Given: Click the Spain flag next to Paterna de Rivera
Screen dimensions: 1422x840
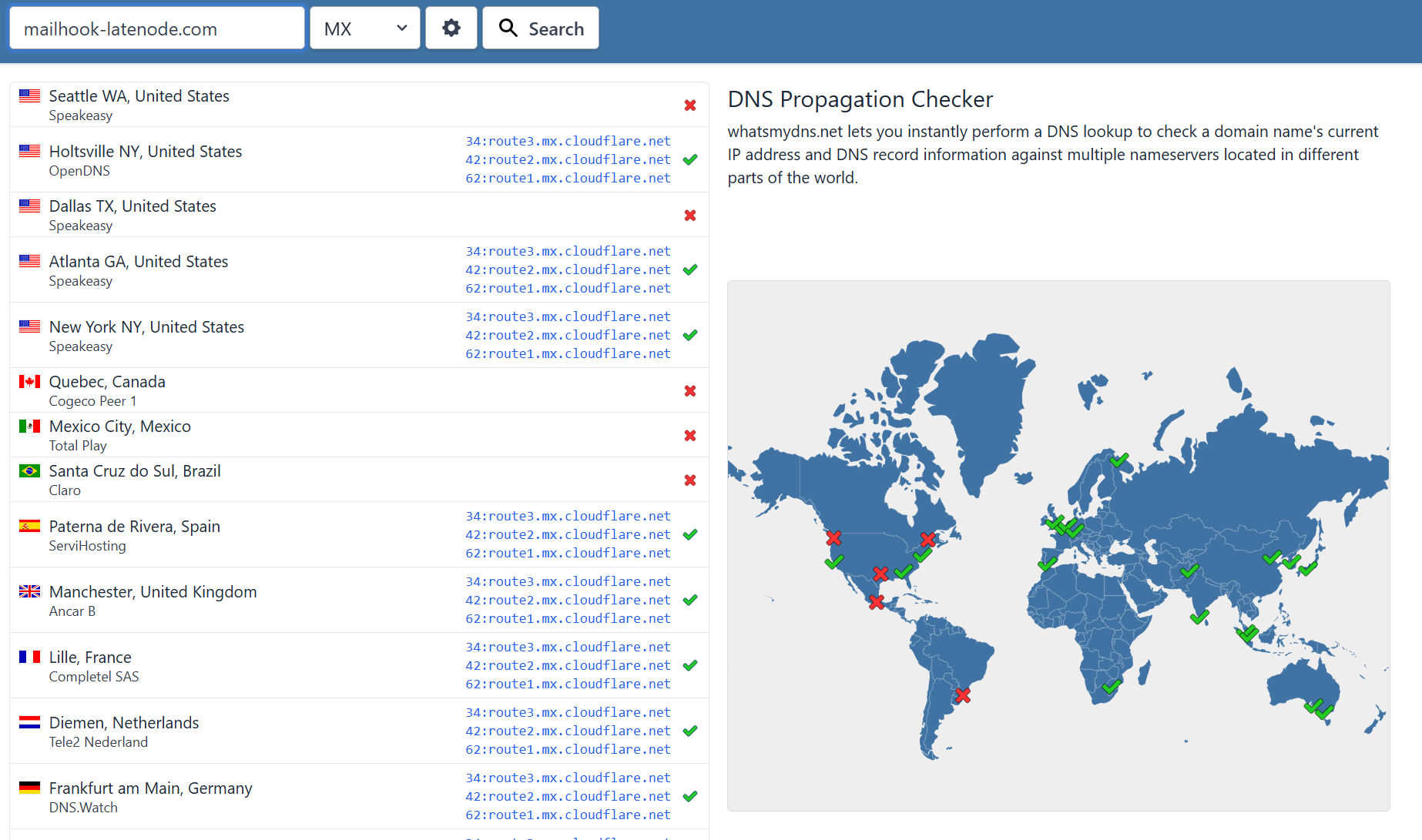Looking at the screenshot, I should click(29, 527).
